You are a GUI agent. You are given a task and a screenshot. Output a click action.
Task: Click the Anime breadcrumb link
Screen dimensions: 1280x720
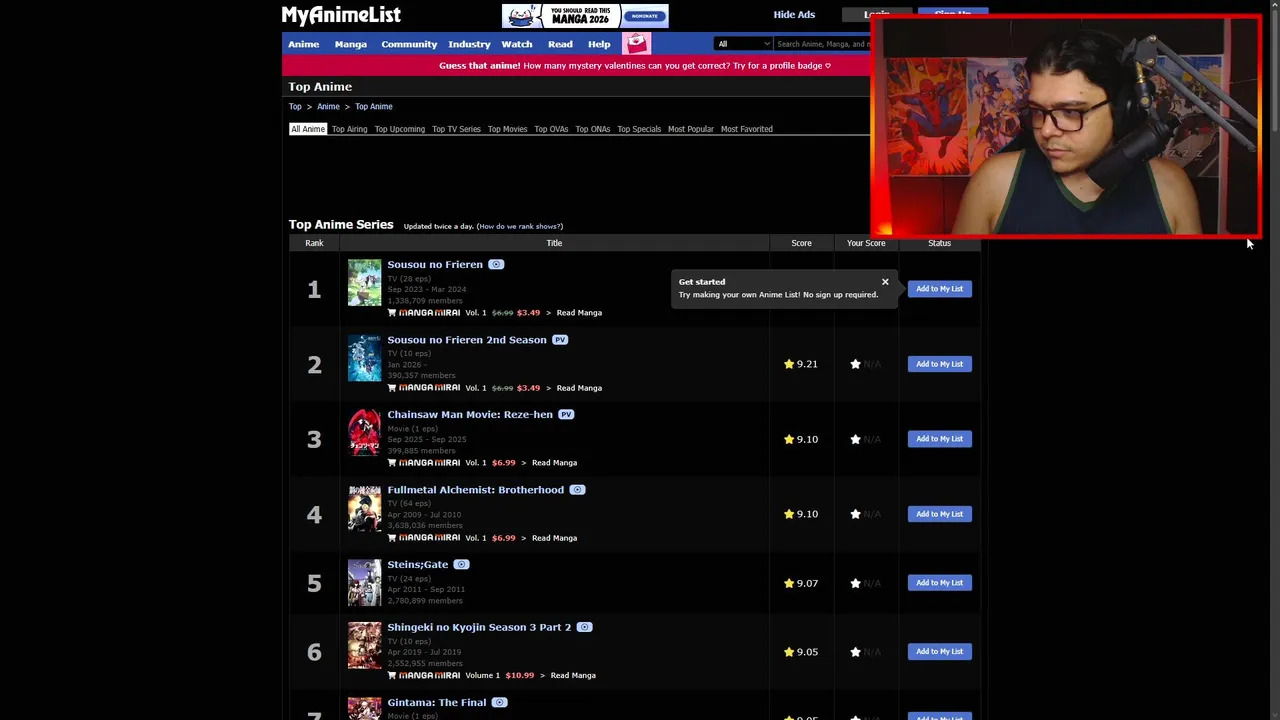[x=328, y=107]
